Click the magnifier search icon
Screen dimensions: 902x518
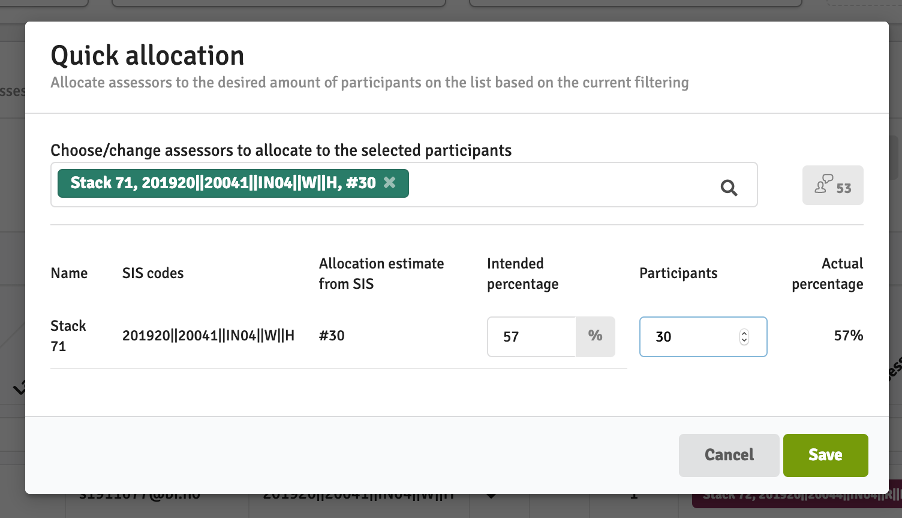click(x=729, y=187)
